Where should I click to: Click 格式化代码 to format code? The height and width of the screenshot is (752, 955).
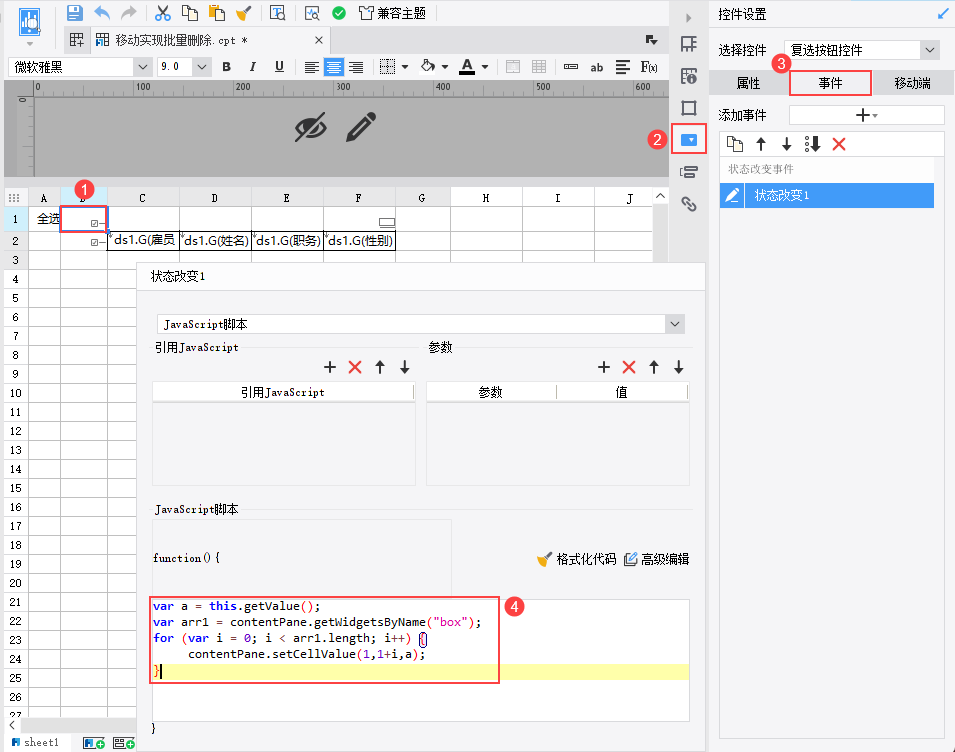(577, 559)
